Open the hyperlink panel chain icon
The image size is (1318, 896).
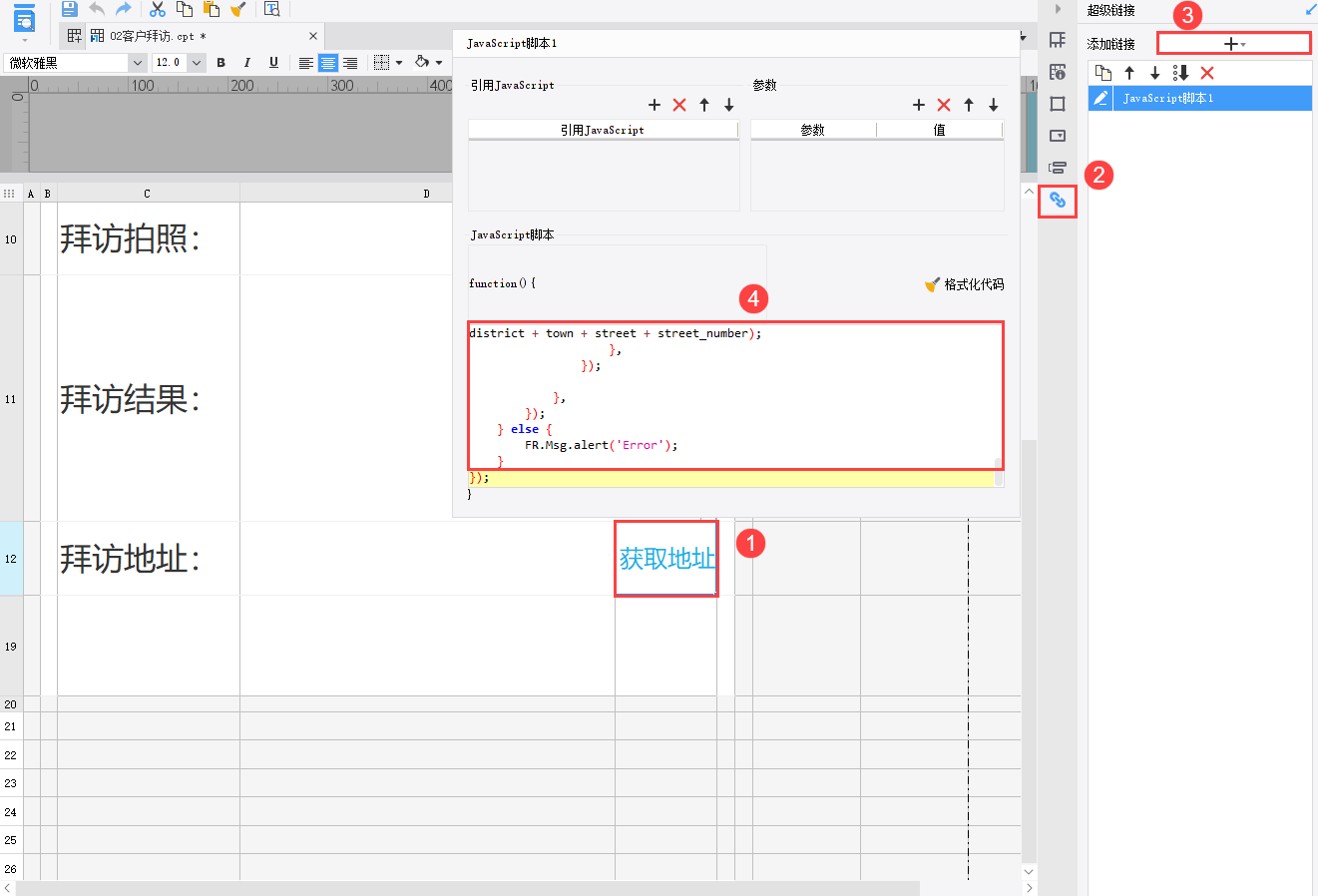[x=1058, y=201]
